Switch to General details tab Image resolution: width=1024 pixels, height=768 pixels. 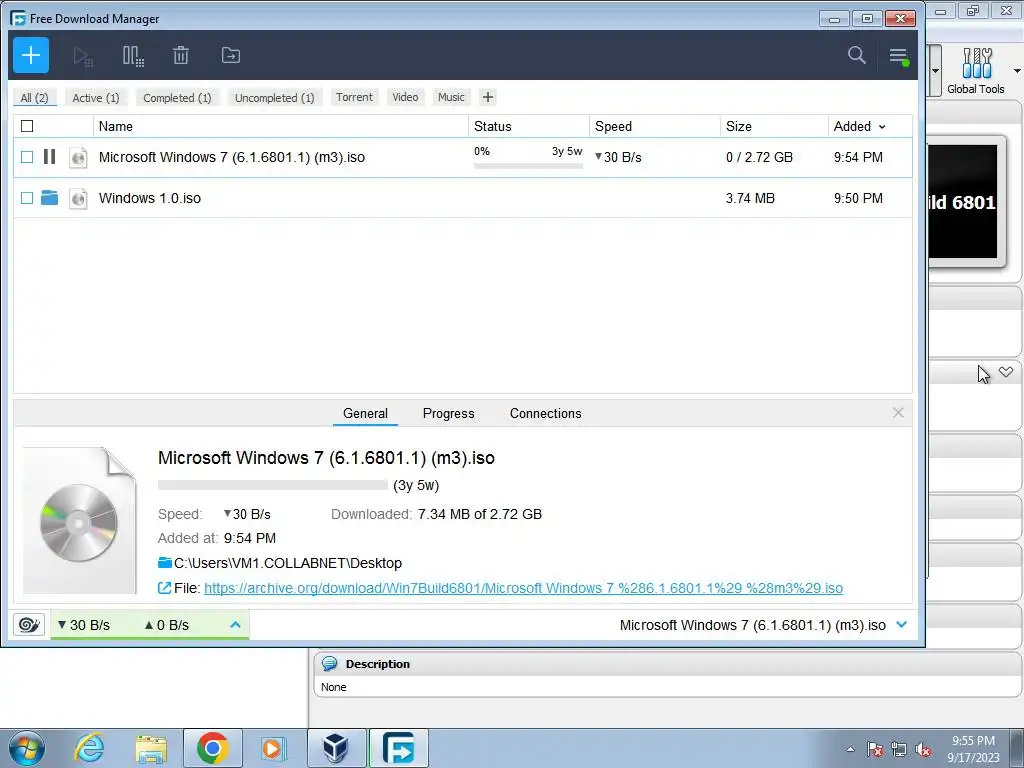coord(365,413)
